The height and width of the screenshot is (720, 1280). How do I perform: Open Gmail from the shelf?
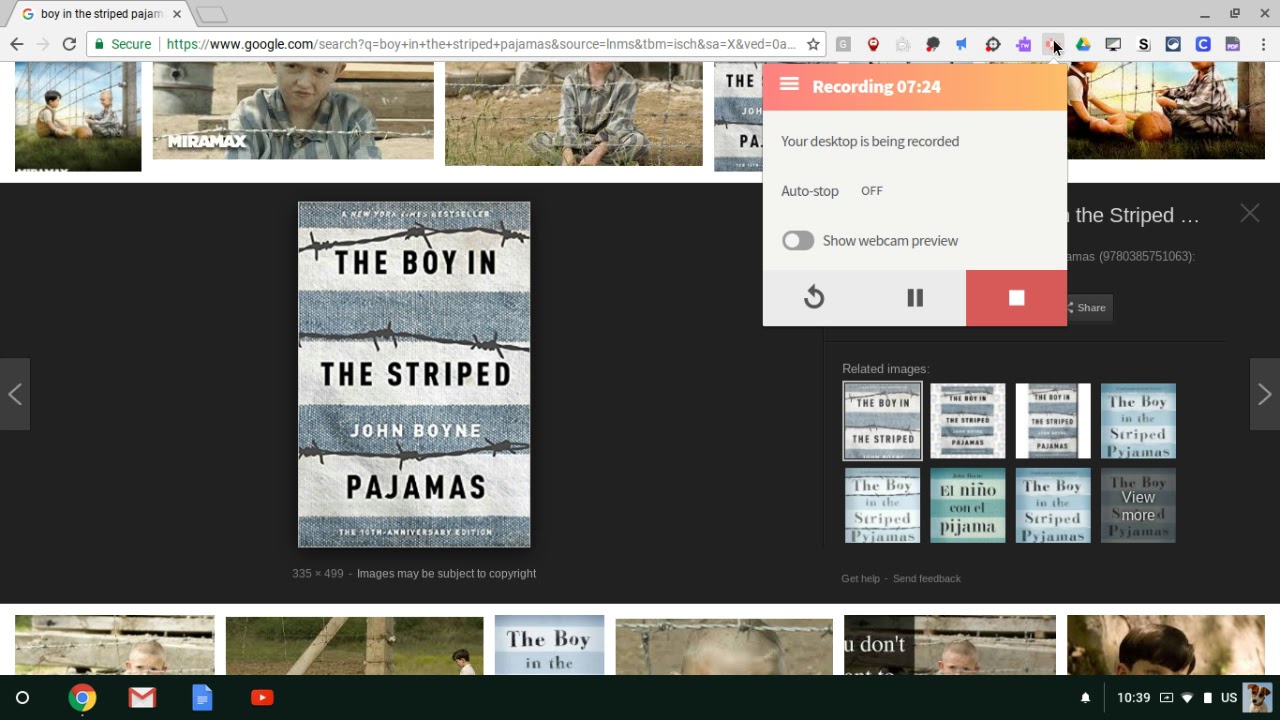[x=142, y=698]
